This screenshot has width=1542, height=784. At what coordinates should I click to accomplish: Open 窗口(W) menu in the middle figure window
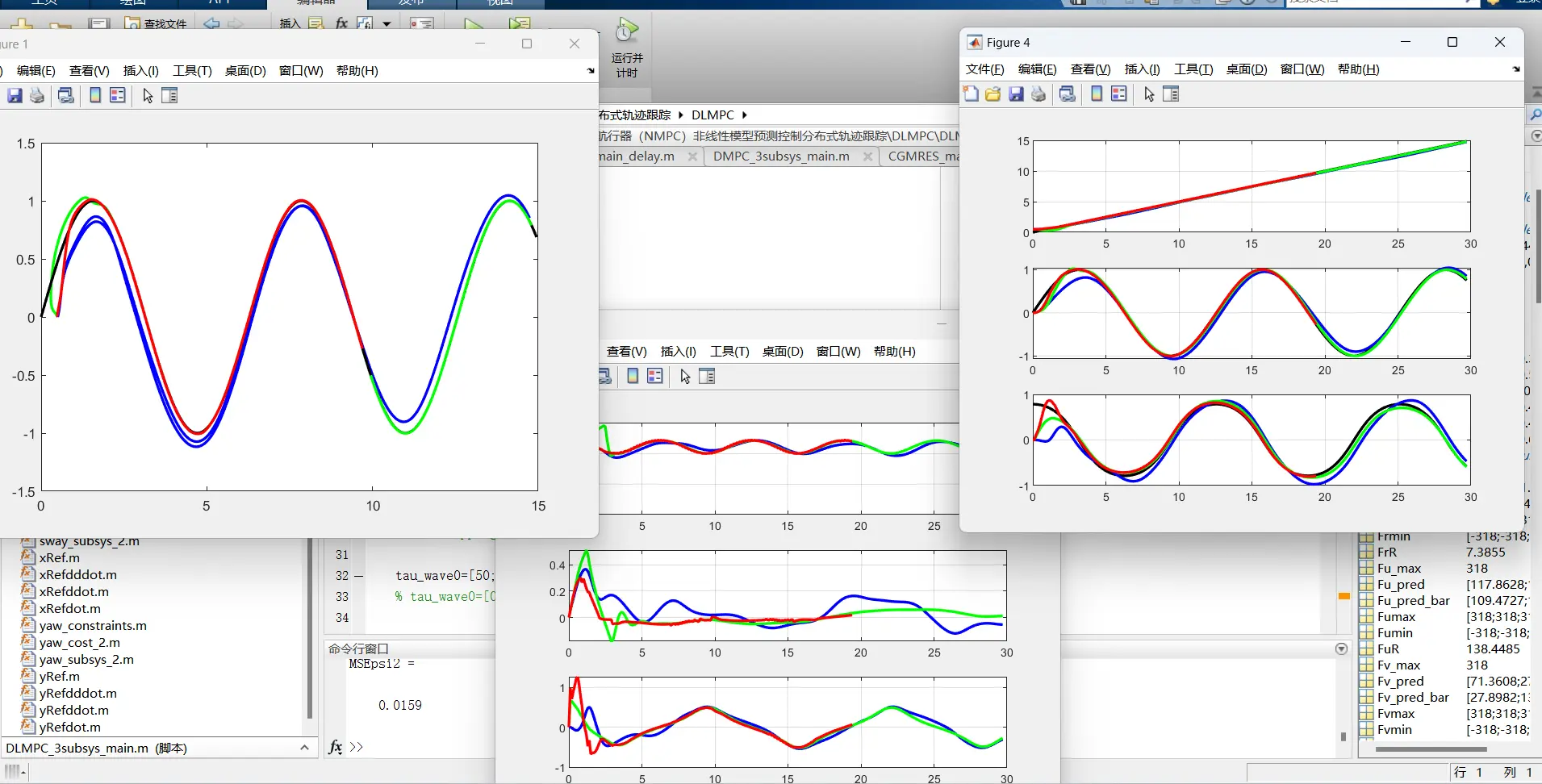[838, 352]
